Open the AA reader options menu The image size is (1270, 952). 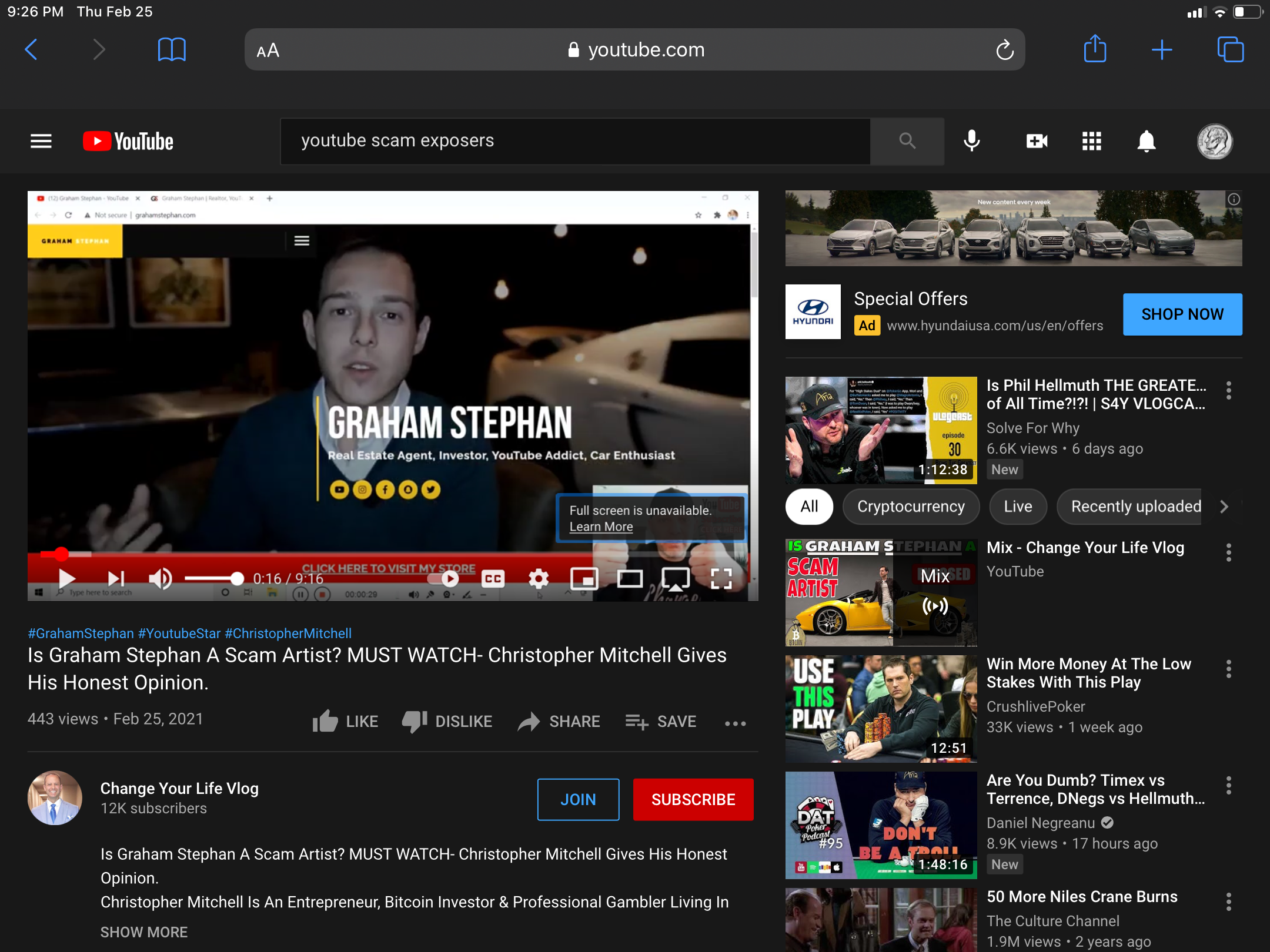268,51
